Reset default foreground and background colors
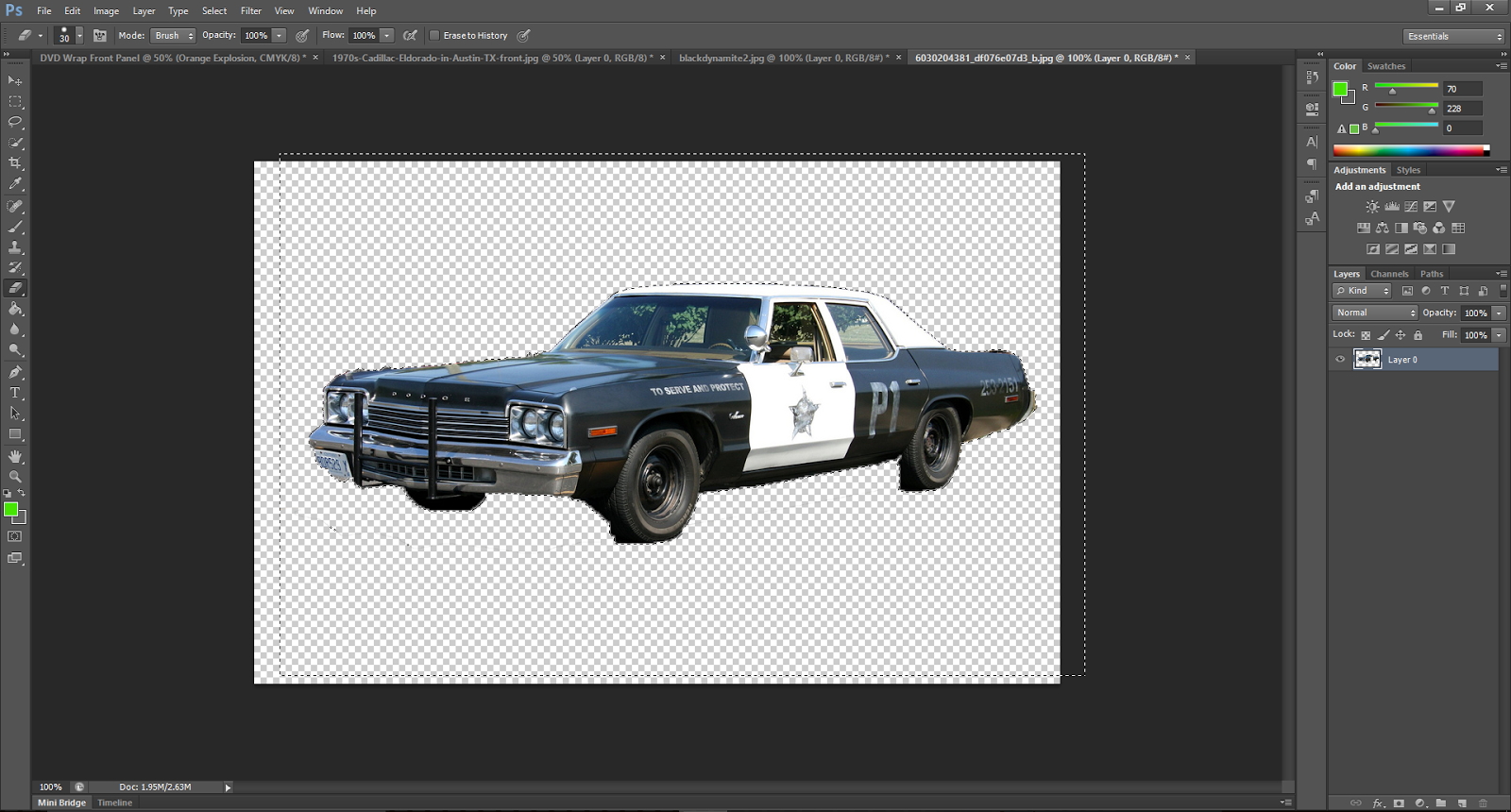1511x812 pixels. pos(8,493)
